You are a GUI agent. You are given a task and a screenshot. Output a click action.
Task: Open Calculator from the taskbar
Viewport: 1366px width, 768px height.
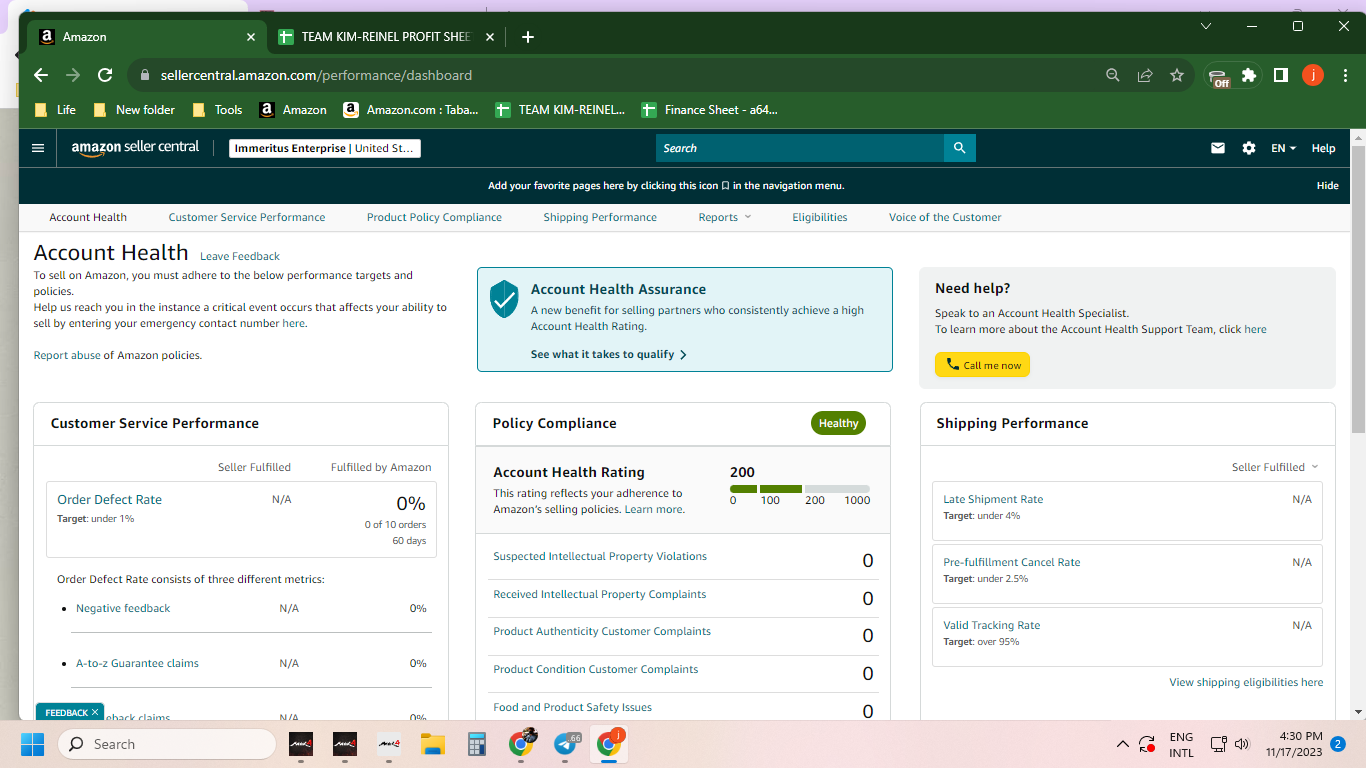coord(476,744)
